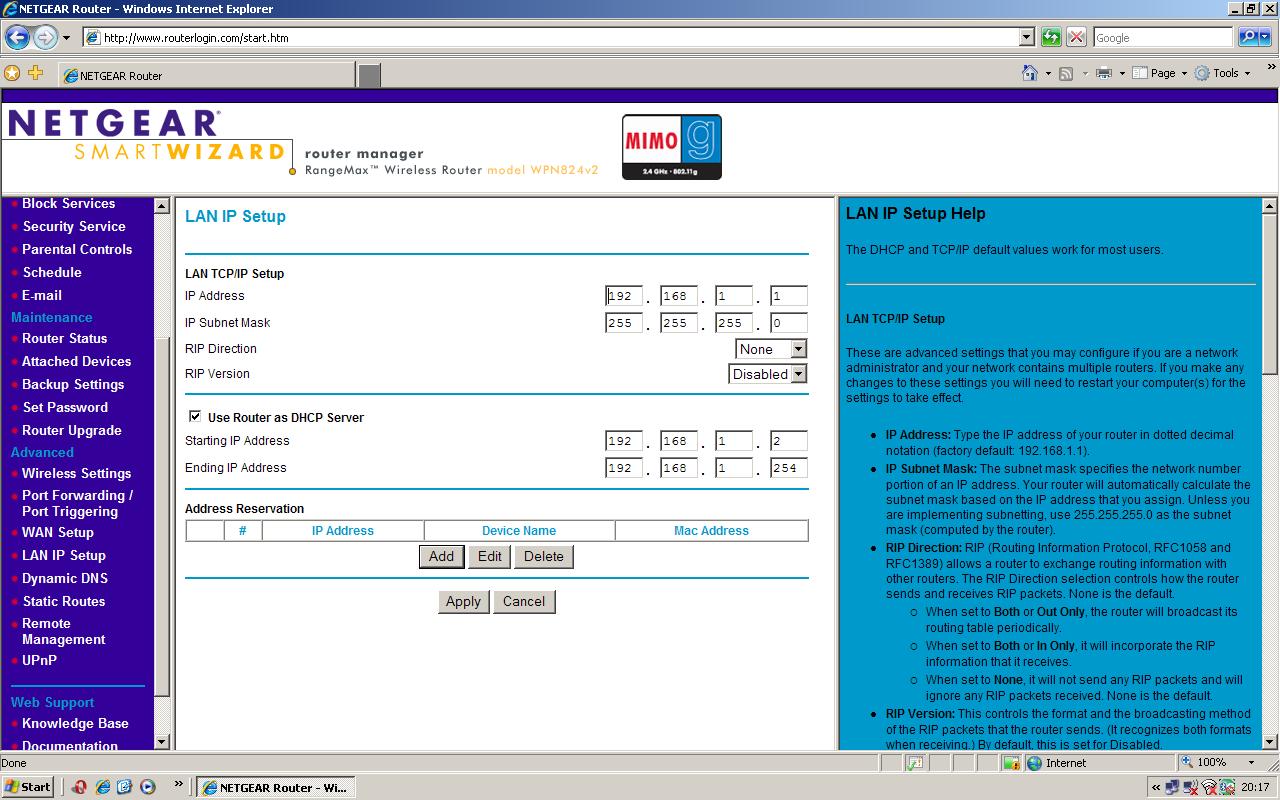Cancel the LAN IP changes
Viewport: 1280px width, 800px height.
[x=524, y=602]
